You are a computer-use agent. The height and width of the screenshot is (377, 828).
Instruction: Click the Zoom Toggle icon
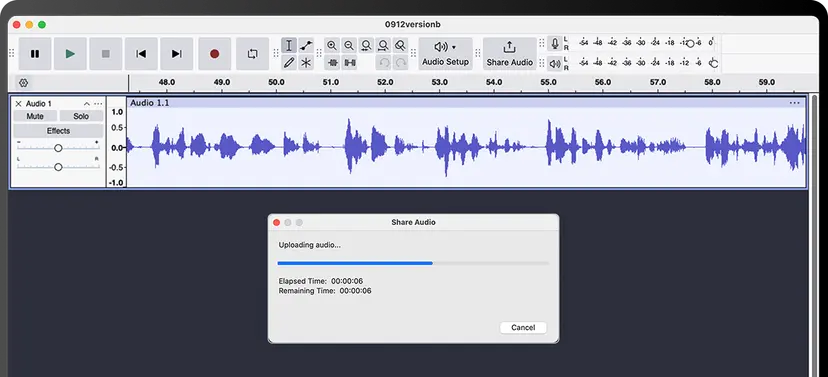coord(400,45)
